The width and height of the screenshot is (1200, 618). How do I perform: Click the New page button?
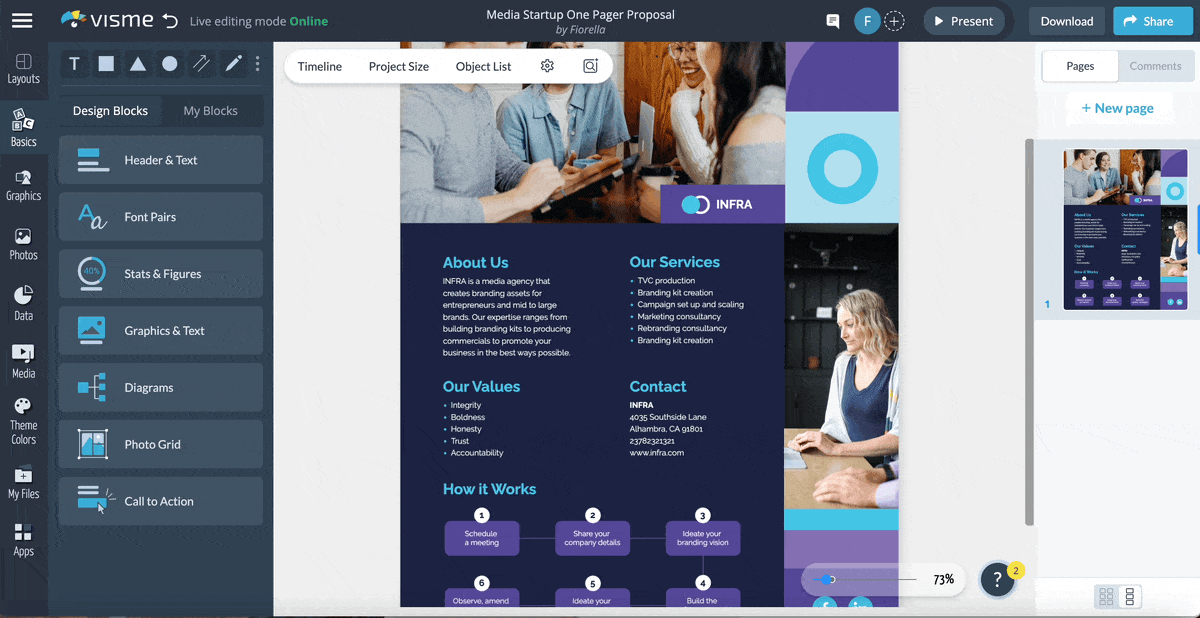[1118, 107]
